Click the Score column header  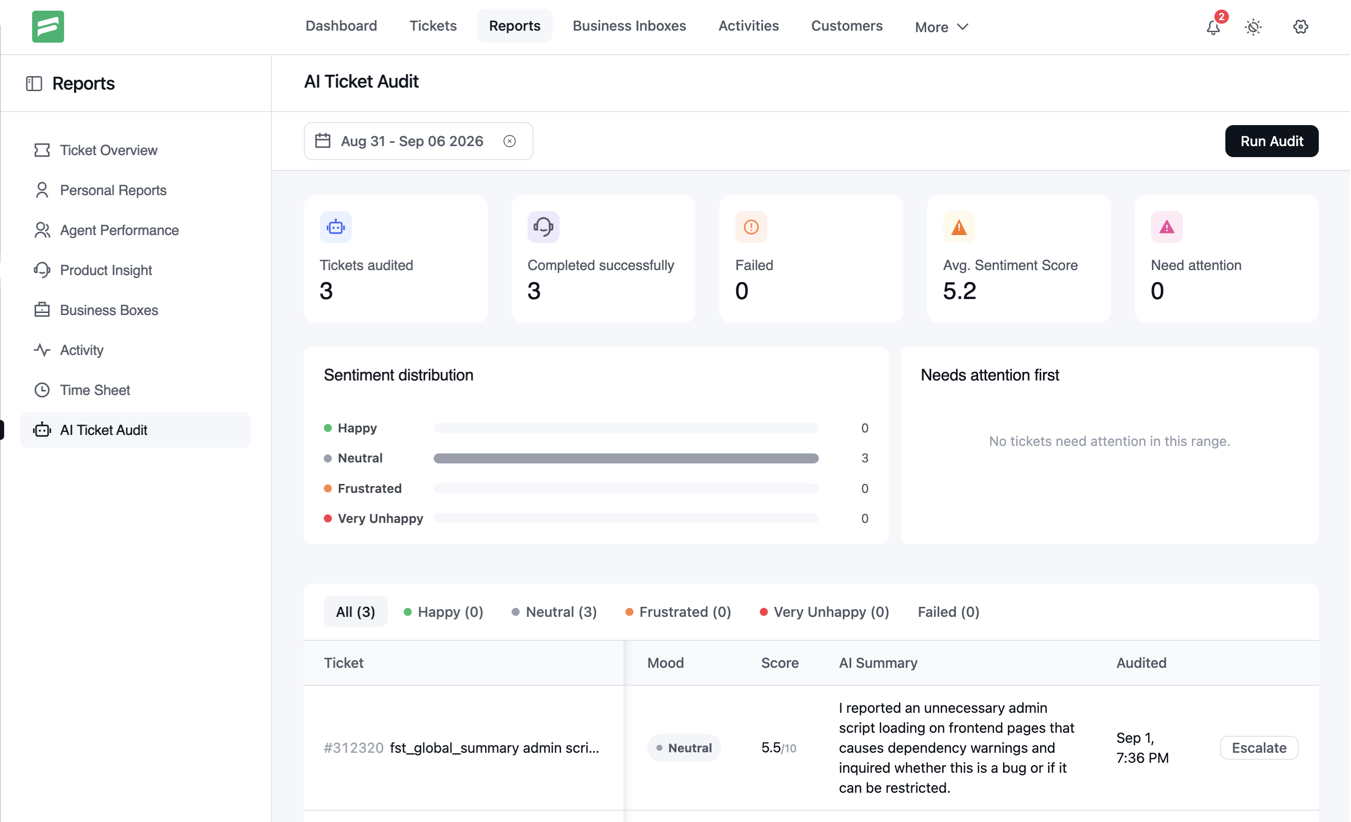(x=780, y=663)
